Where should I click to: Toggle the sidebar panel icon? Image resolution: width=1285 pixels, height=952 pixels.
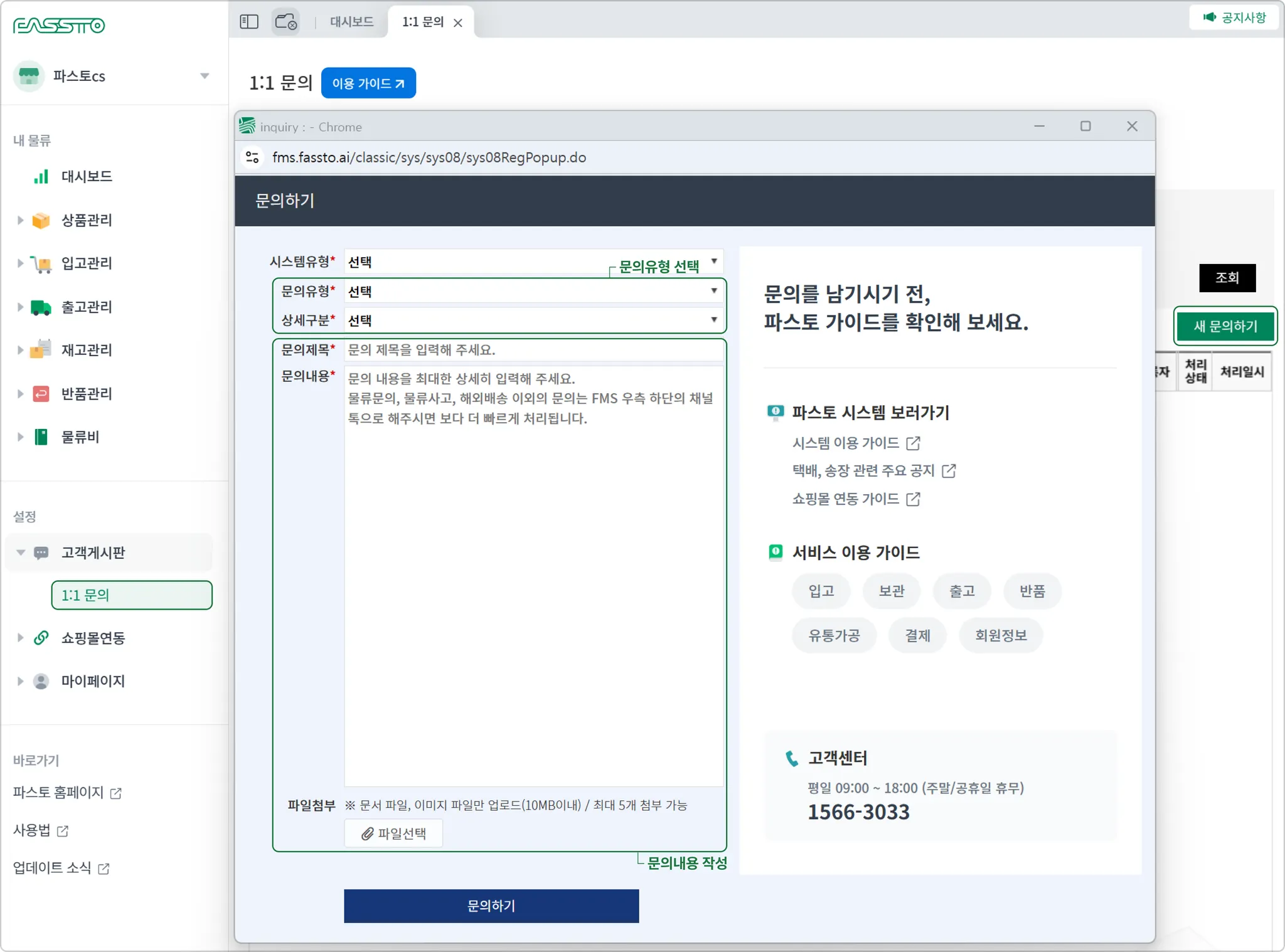(x=249, y=22)
